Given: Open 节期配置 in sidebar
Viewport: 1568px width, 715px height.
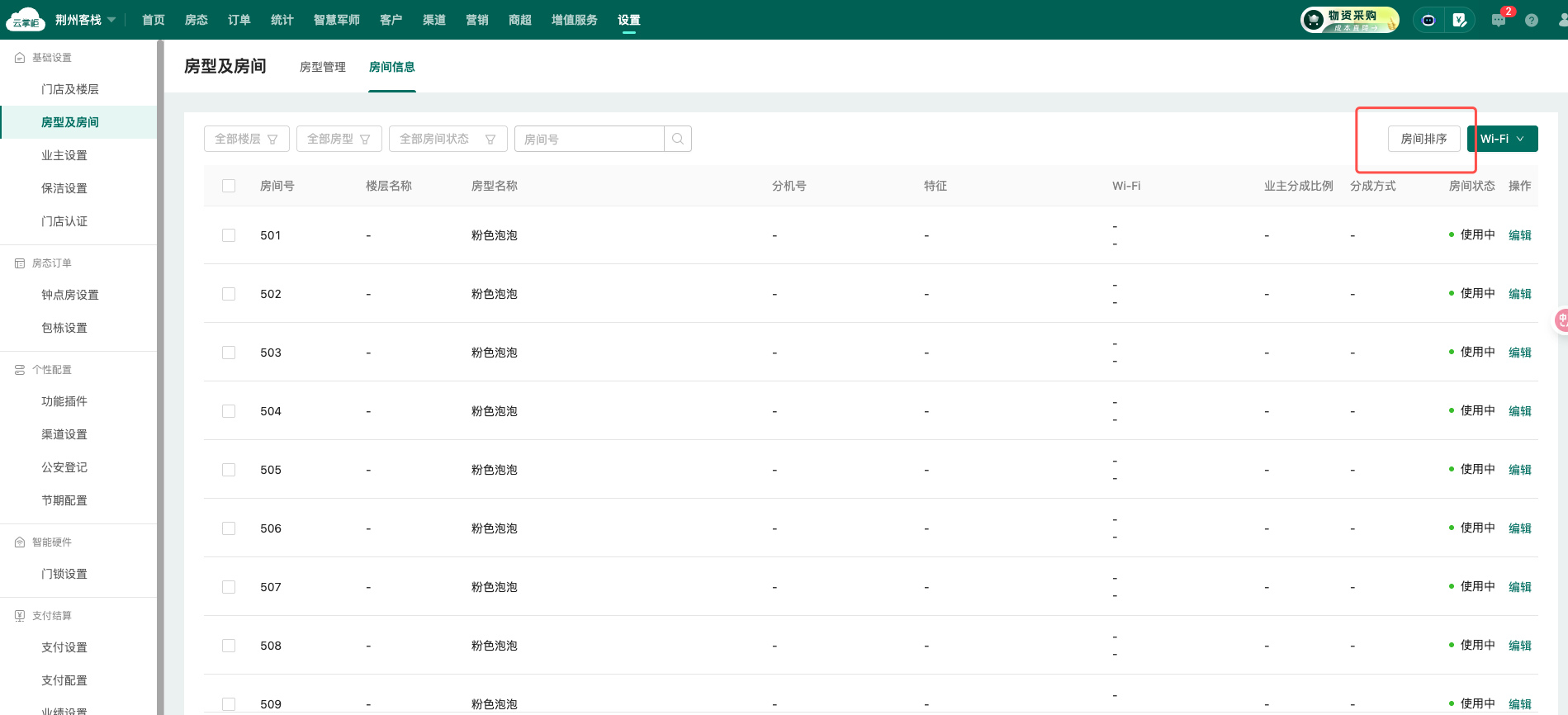Looking at the screenshot, I should (64, 500).
